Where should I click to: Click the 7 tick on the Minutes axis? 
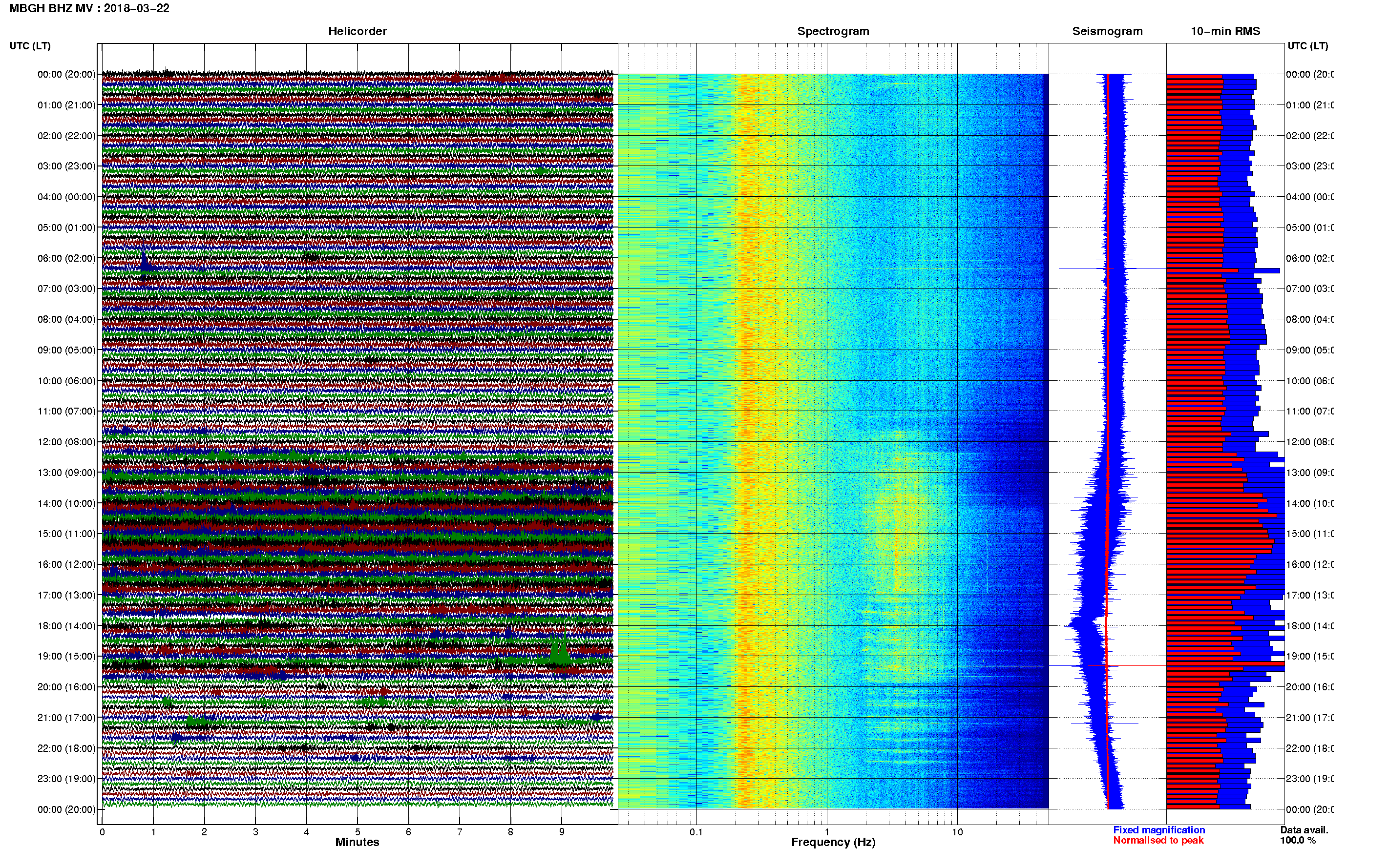460,832
